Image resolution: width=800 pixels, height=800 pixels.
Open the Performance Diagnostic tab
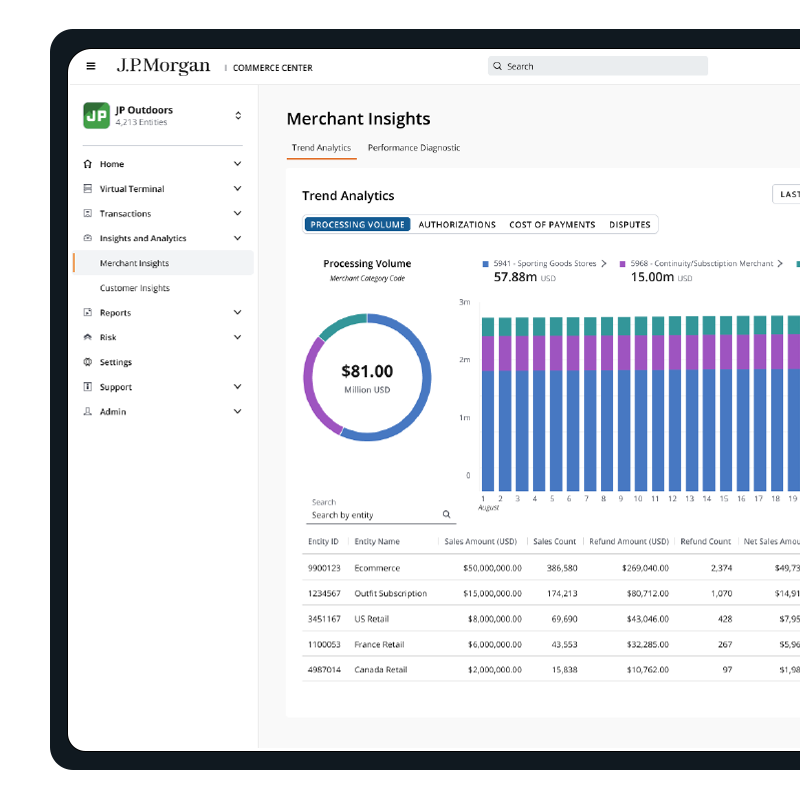click(414, 148)
